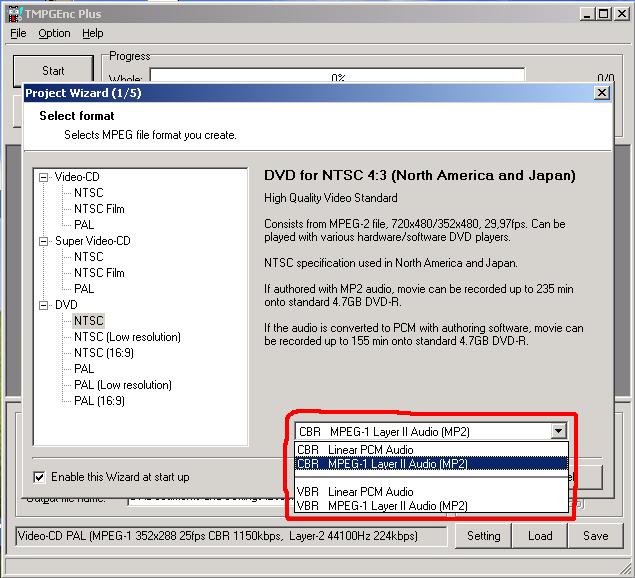Select NTSC under Super Video-CD
The image size is (635, 578).
(x=89, y=257)
